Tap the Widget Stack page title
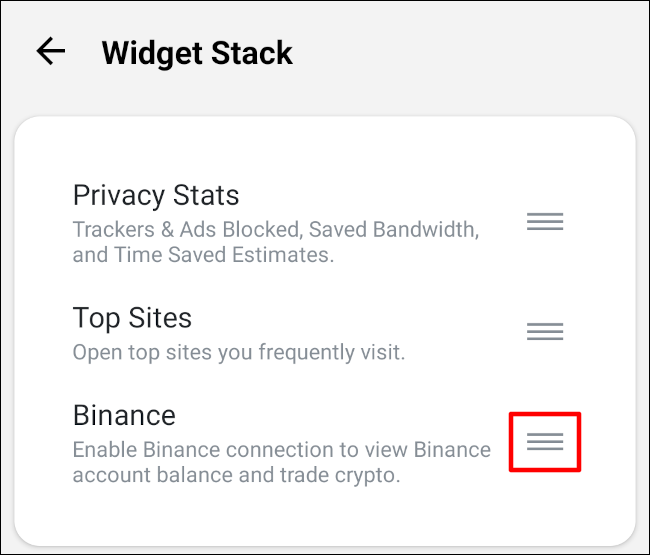This screenshot has height=555, width=650. pos(197,53)
